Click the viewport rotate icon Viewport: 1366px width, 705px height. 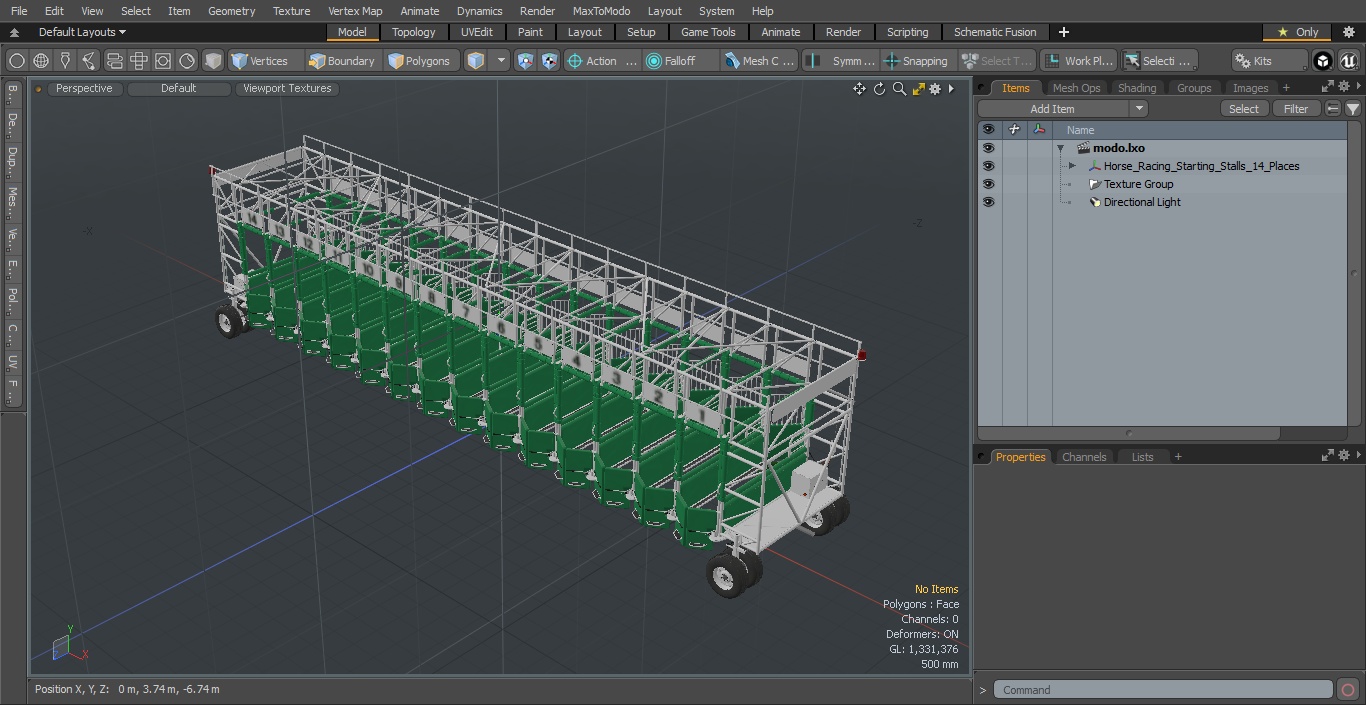tap(879, 89)
